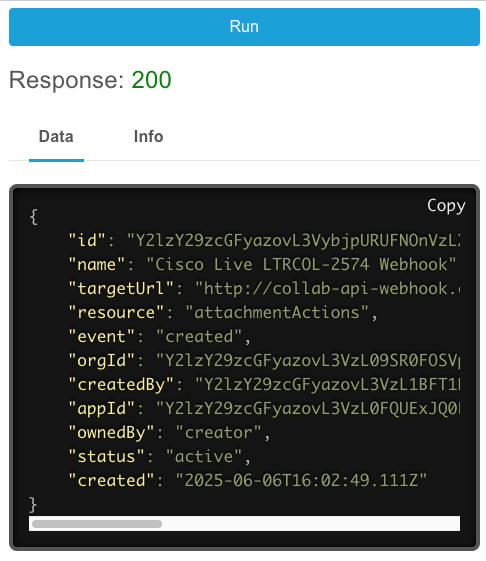Image resolution: width=486 pixels, height=561 pixels.
Task: Click the "attachmentActions" resource value
Action: (277, 312)
